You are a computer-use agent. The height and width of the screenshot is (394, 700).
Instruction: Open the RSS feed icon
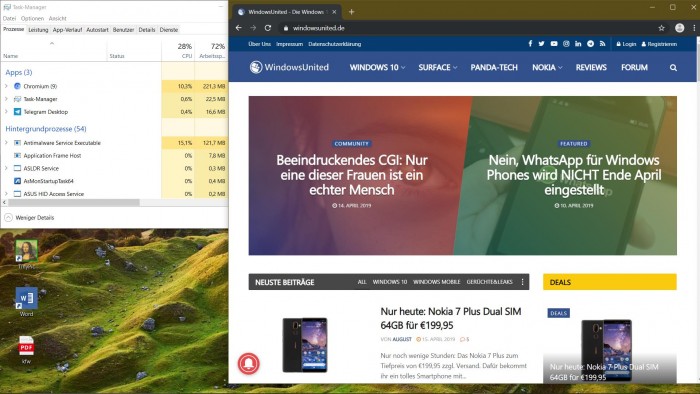pos(602,44)
